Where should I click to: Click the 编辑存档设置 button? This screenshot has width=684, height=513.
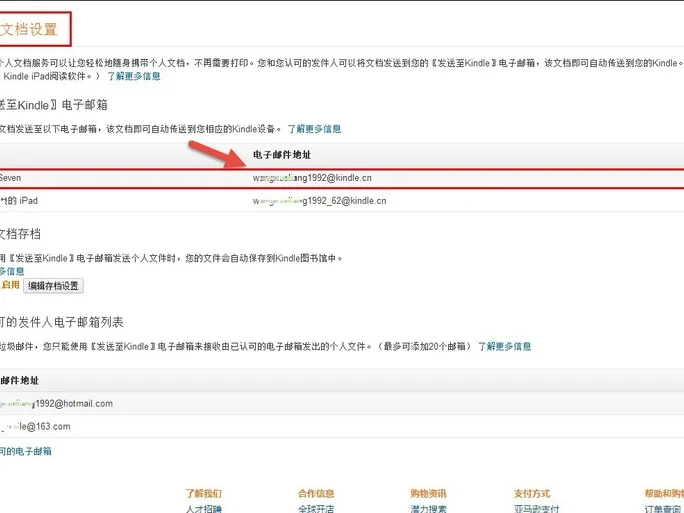(x=53, y=286)
